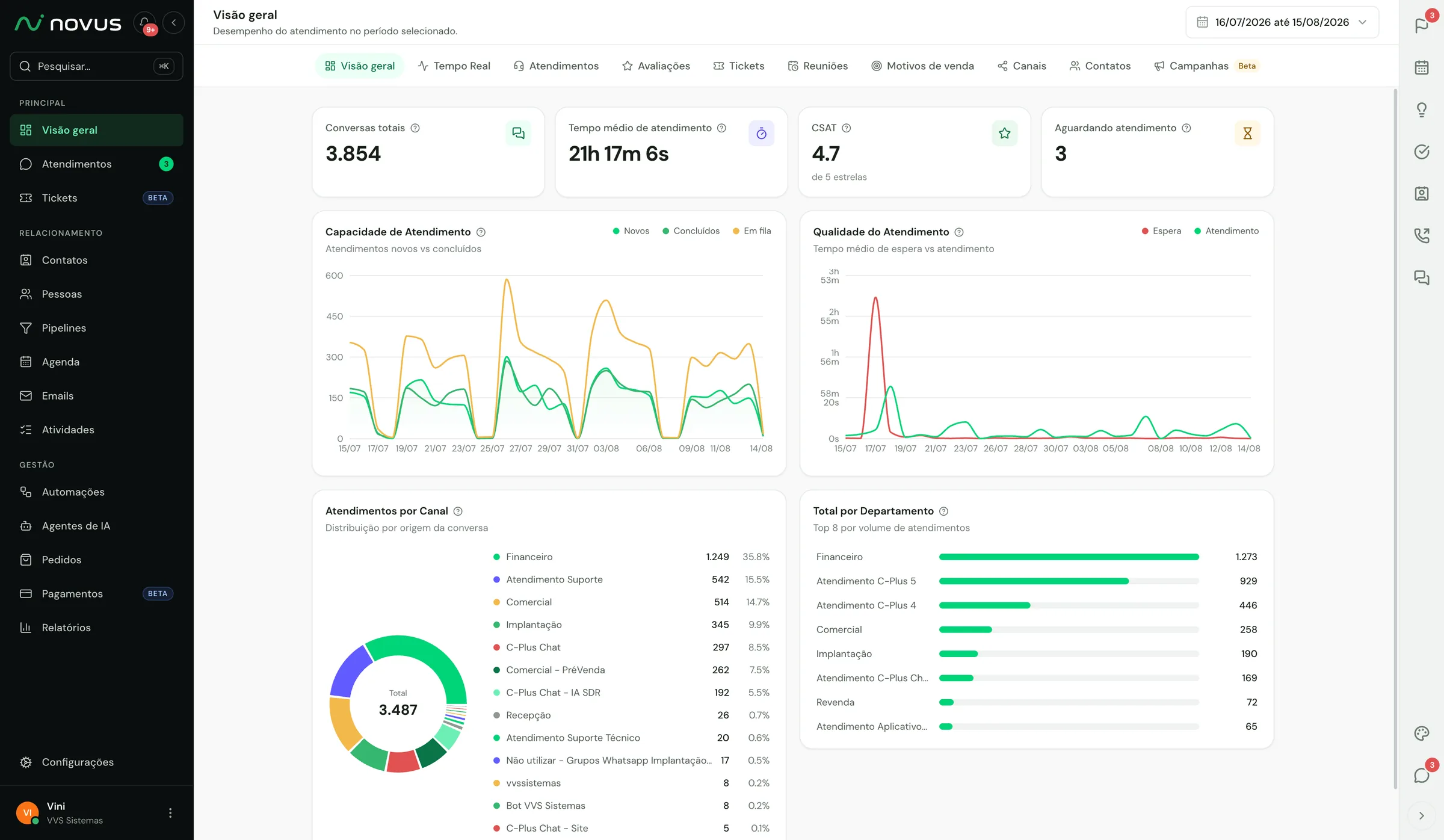Open the Campanhas Beta tab
Image resolution: width=1444 pixels, height=840 pixels.
pyautogui.click(x=1206, y=66)
